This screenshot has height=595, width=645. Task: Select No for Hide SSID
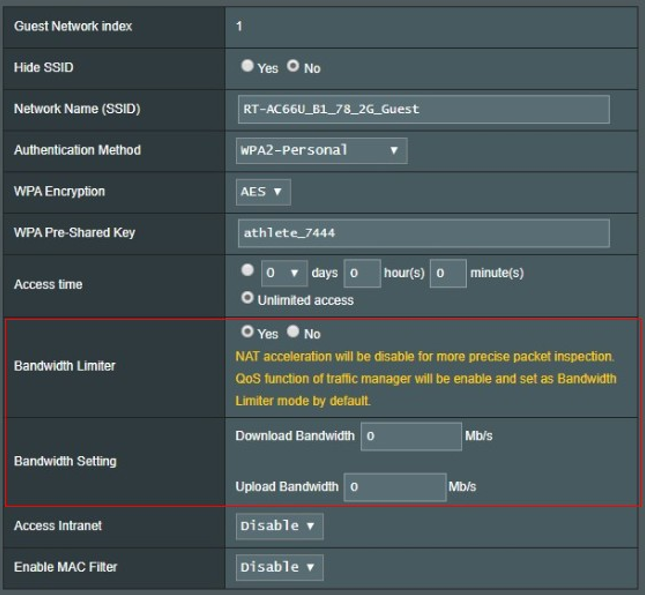293,67
